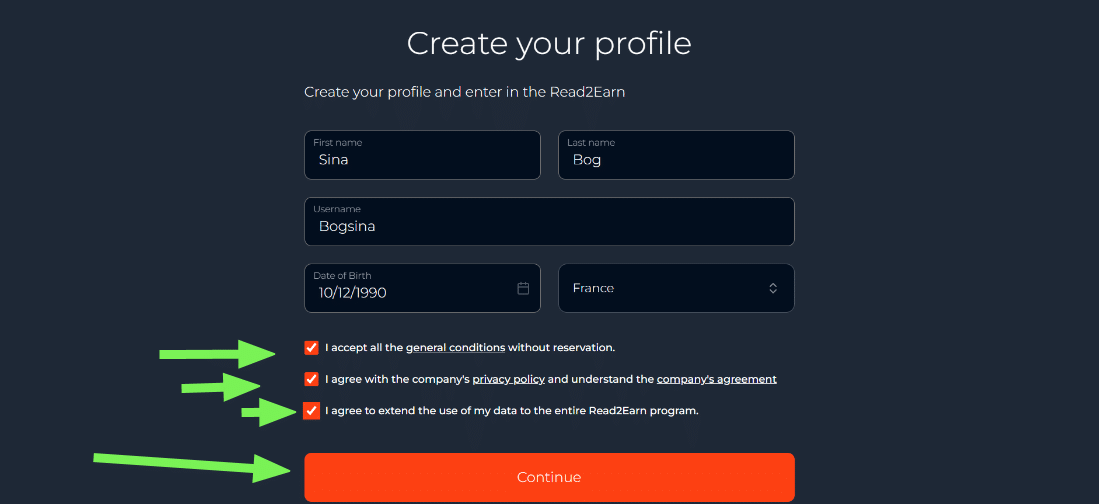Open the Date of Birth calendar picker icon
The width and height of the screenshot is (1099, 504).
(x=523, y=288)
